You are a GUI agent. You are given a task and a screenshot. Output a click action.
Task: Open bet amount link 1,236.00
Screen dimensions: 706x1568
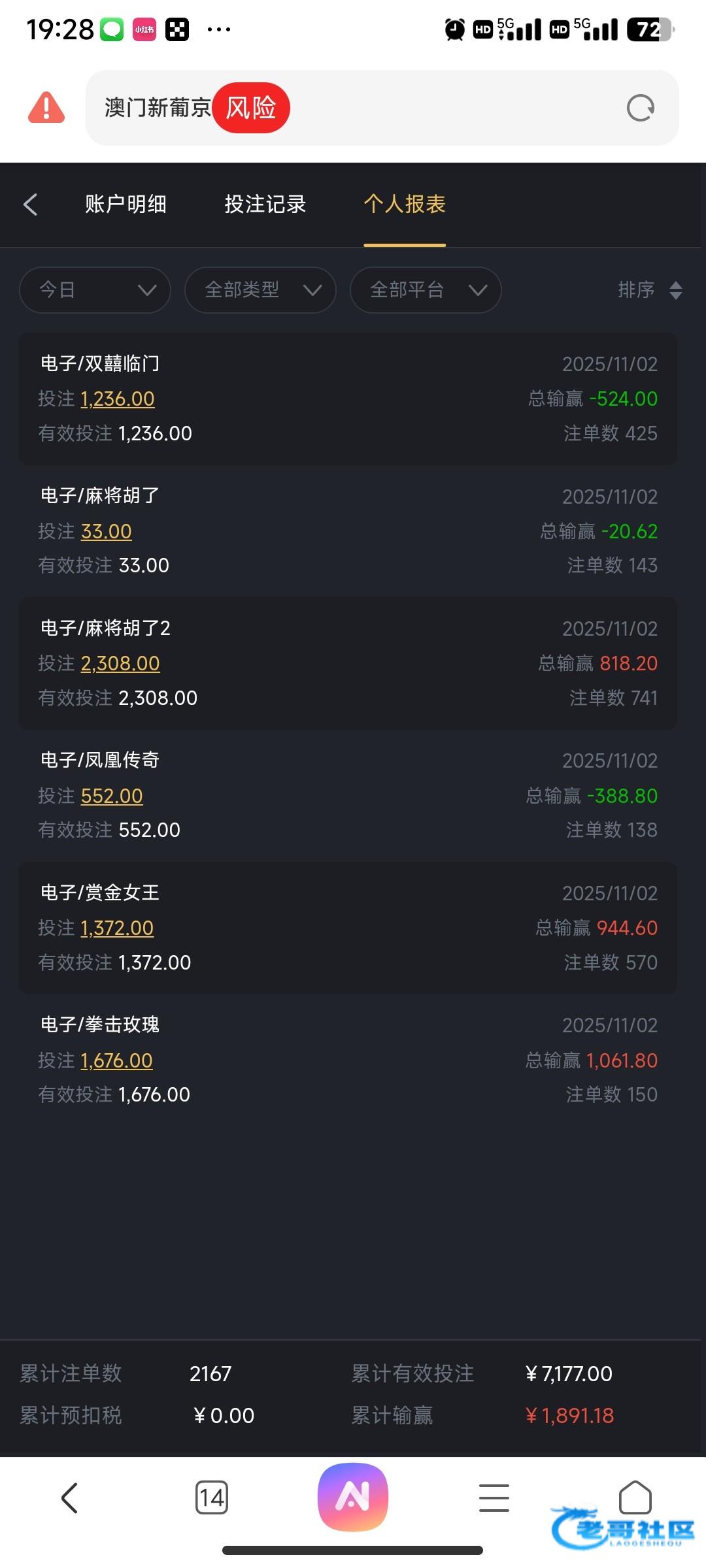point(118,399)
